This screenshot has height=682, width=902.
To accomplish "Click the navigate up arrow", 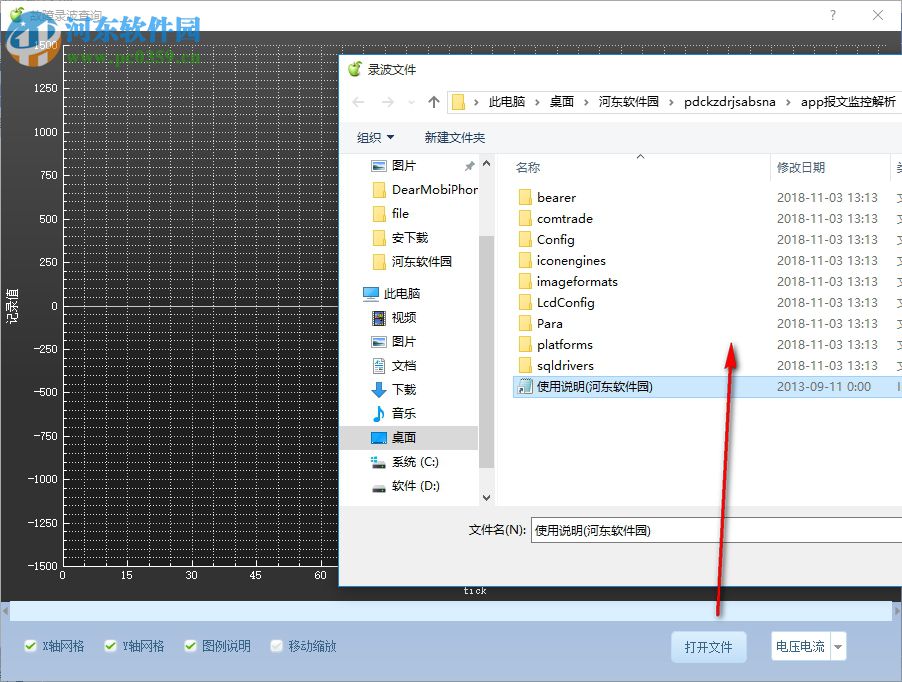I will (433, 101).
